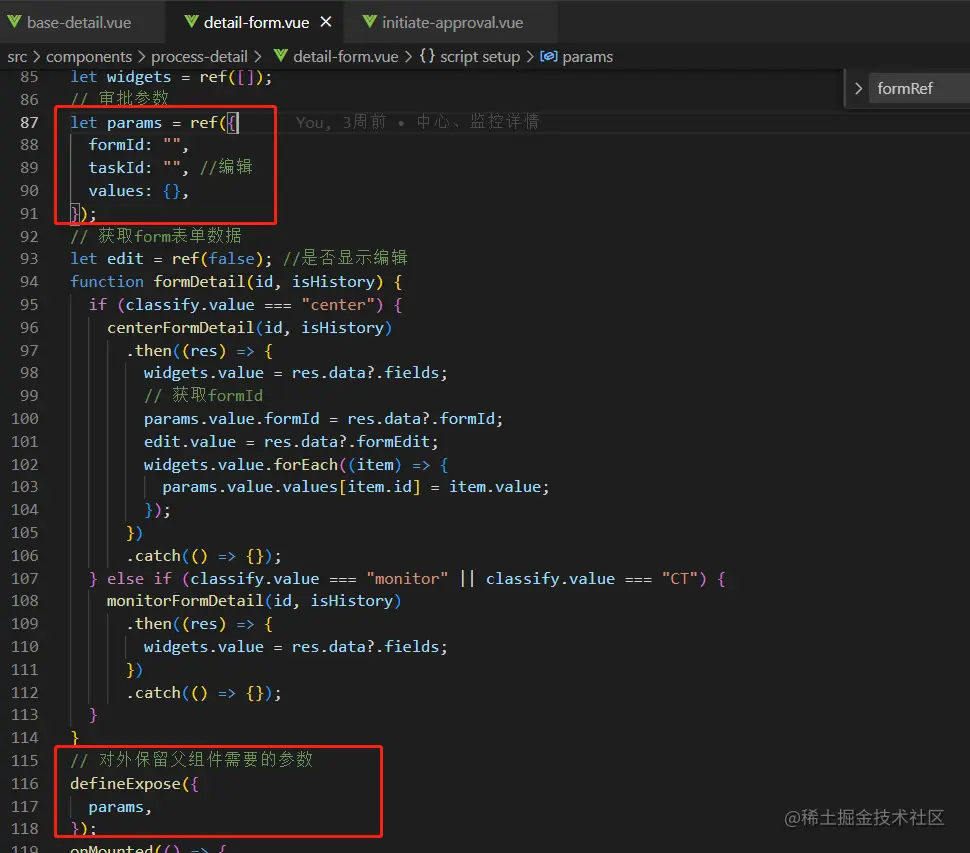Open the process-detail breadcrumb
This screenshot has height=853, width=970.
199,57
